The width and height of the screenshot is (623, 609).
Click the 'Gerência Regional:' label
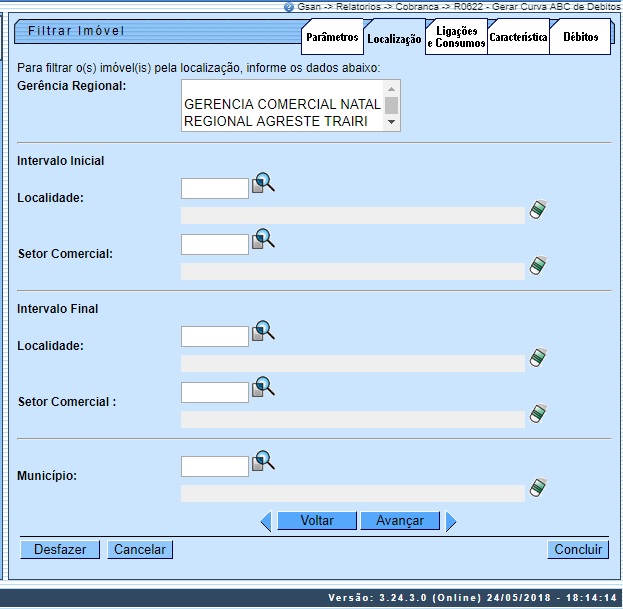(72, 86)
